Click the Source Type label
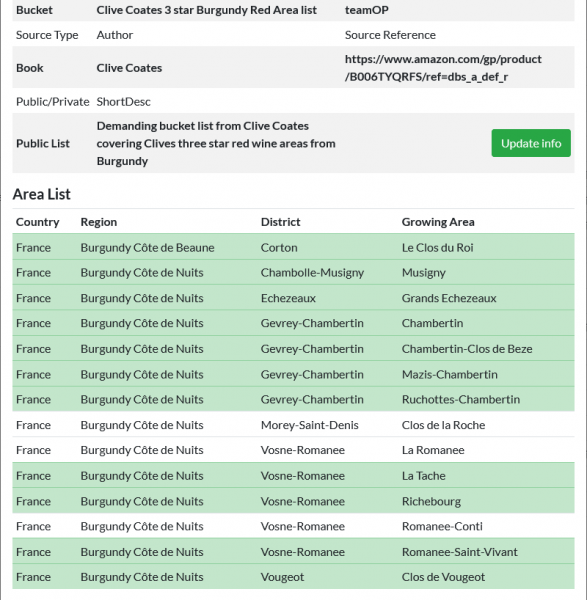 (x=47, y=35)
